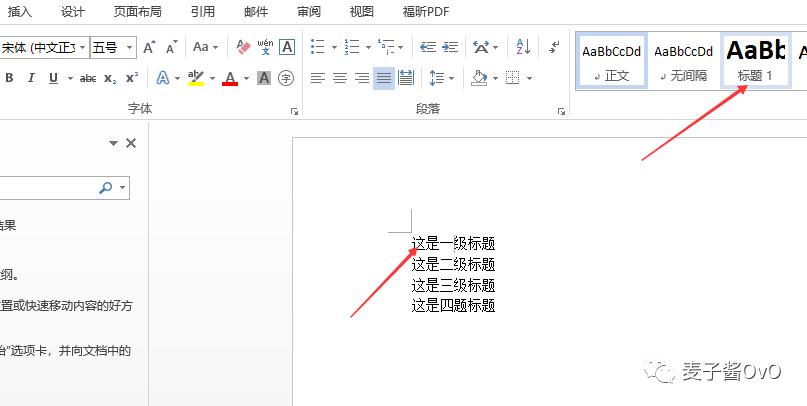Apply the 标题 1 style
The height and width of the screenshot is (406, 807).
[x=756, y=61]
